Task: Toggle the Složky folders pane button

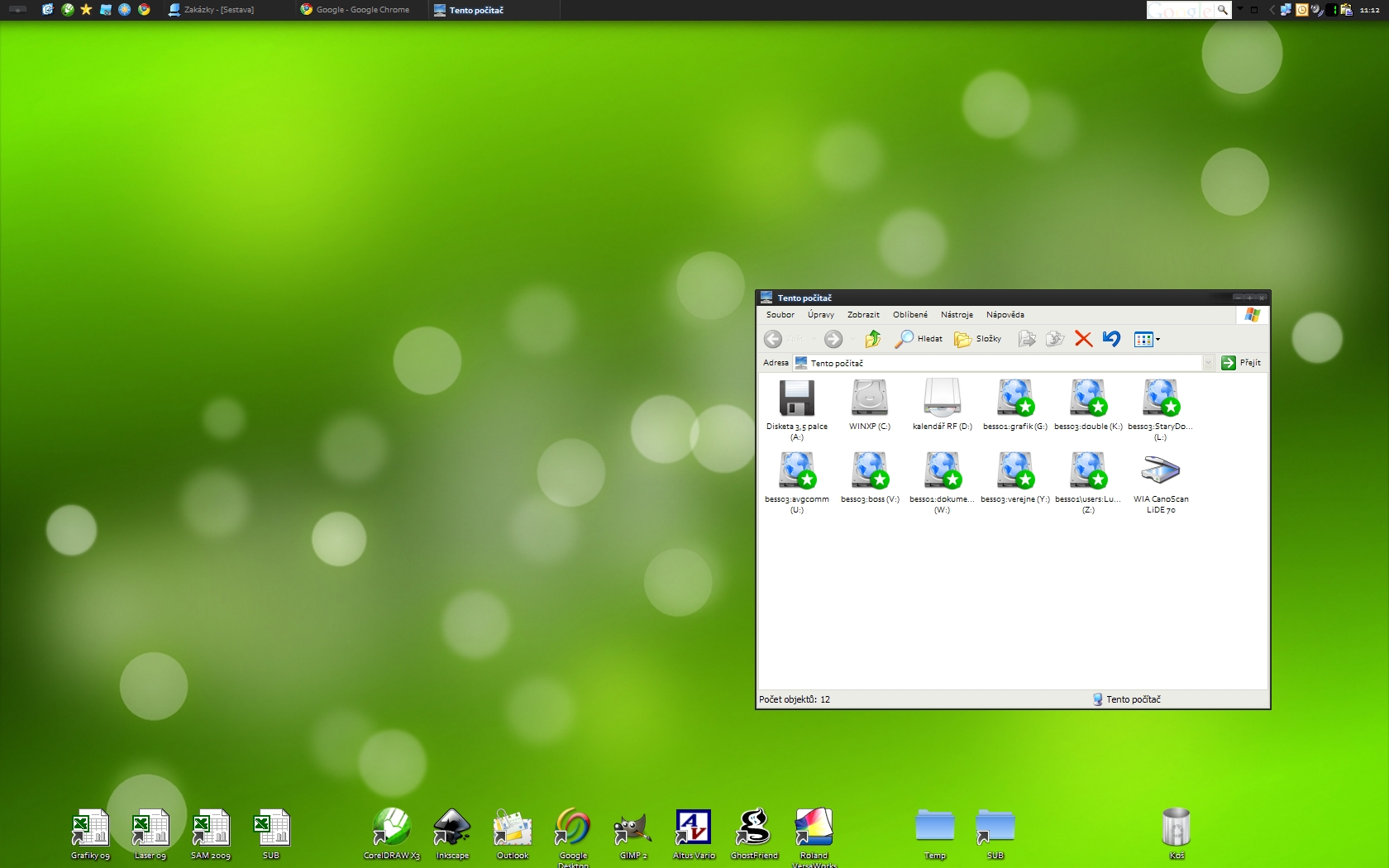Action: pyautogui.click(x=978, y=339)
